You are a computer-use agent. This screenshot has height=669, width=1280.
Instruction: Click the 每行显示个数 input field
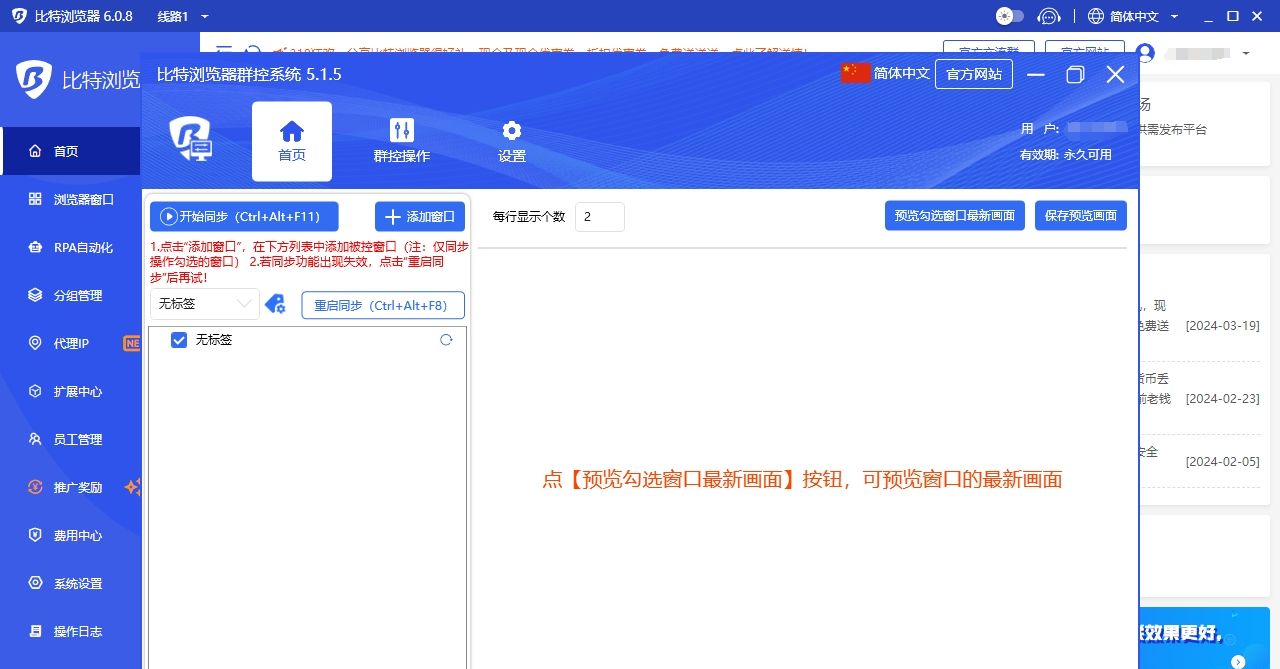click(600, 217)
